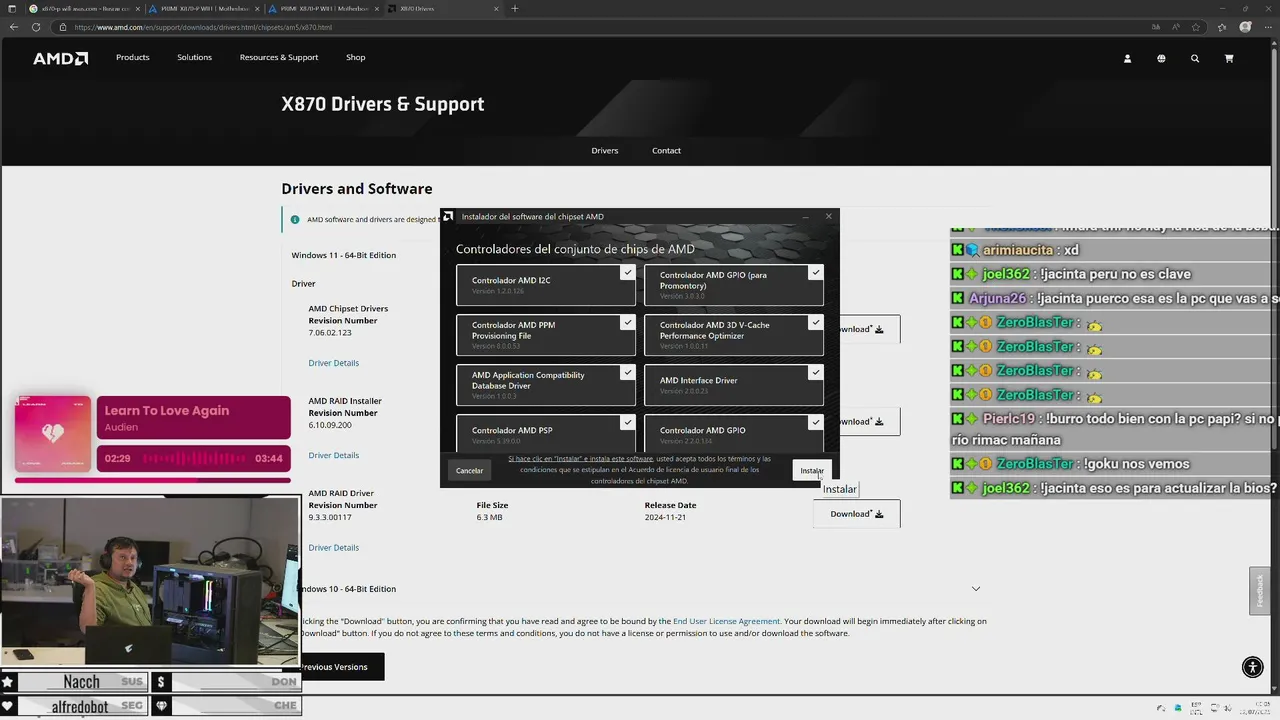Click Cancelar in the AMD installer
Image resolution: width=1280 pixels, height=720 pixels.
coord(469,471)
